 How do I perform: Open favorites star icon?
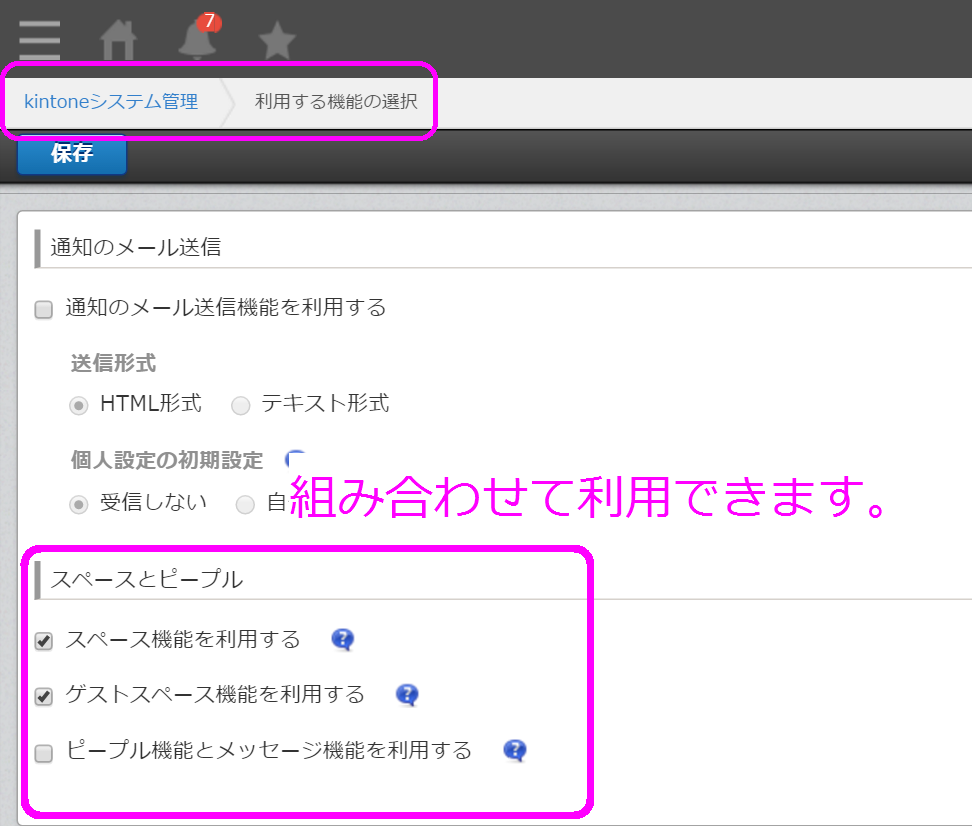tap(277, 40)
